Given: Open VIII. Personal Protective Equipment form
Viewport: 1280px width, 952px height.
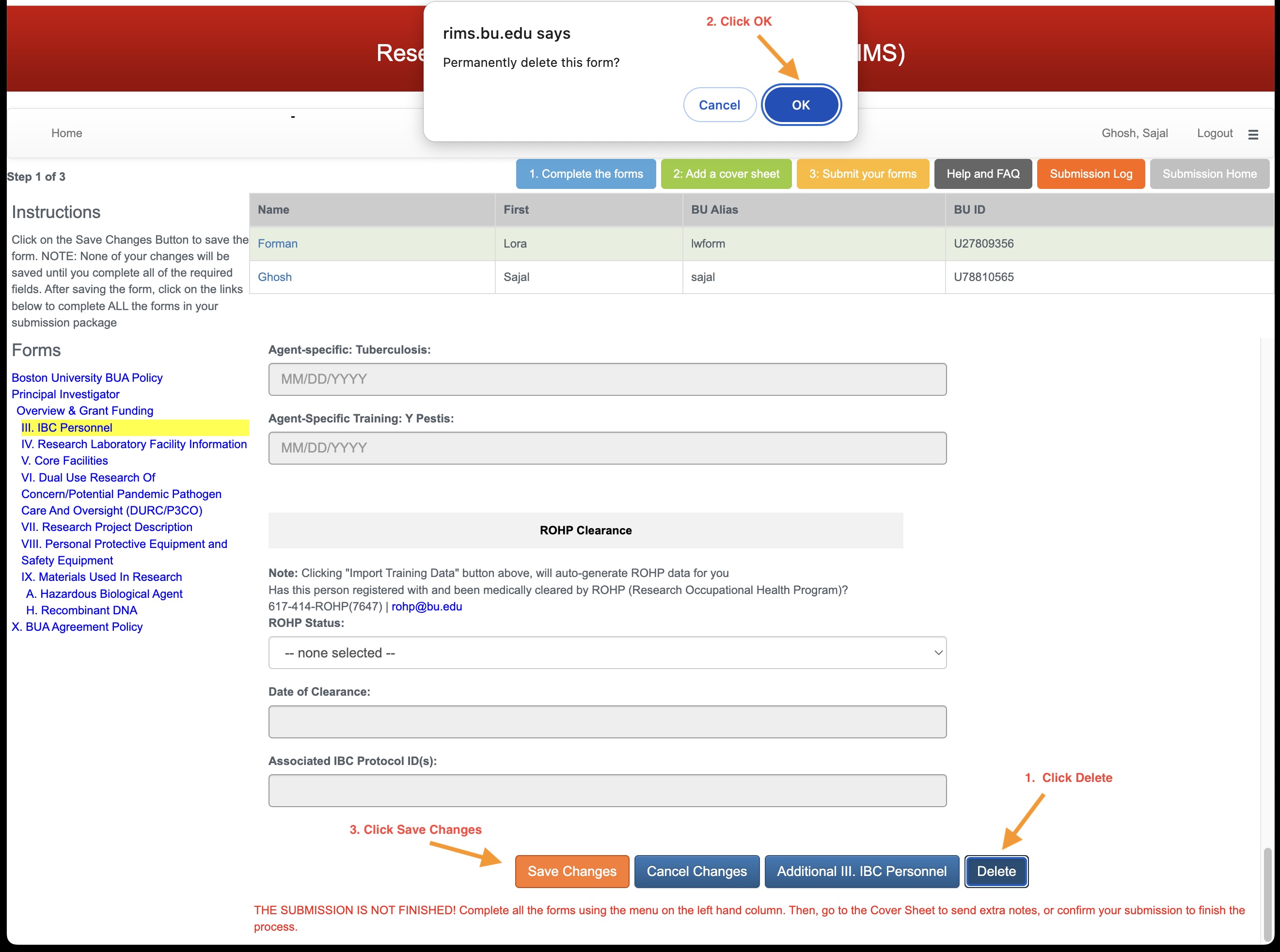Looking at the screenshot, I should pos(124,552).
